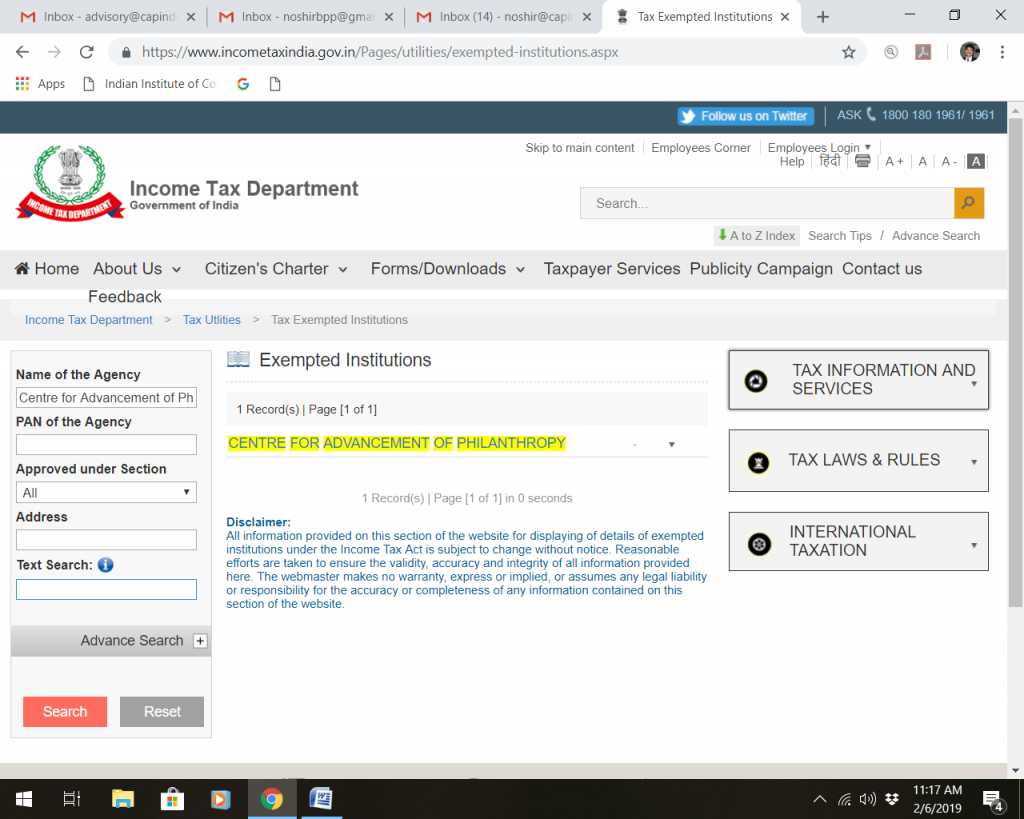Click the info icon beside Text Search
This screenshot has height=819, width=1024.
pyautogui.click(x=107, y=564)
